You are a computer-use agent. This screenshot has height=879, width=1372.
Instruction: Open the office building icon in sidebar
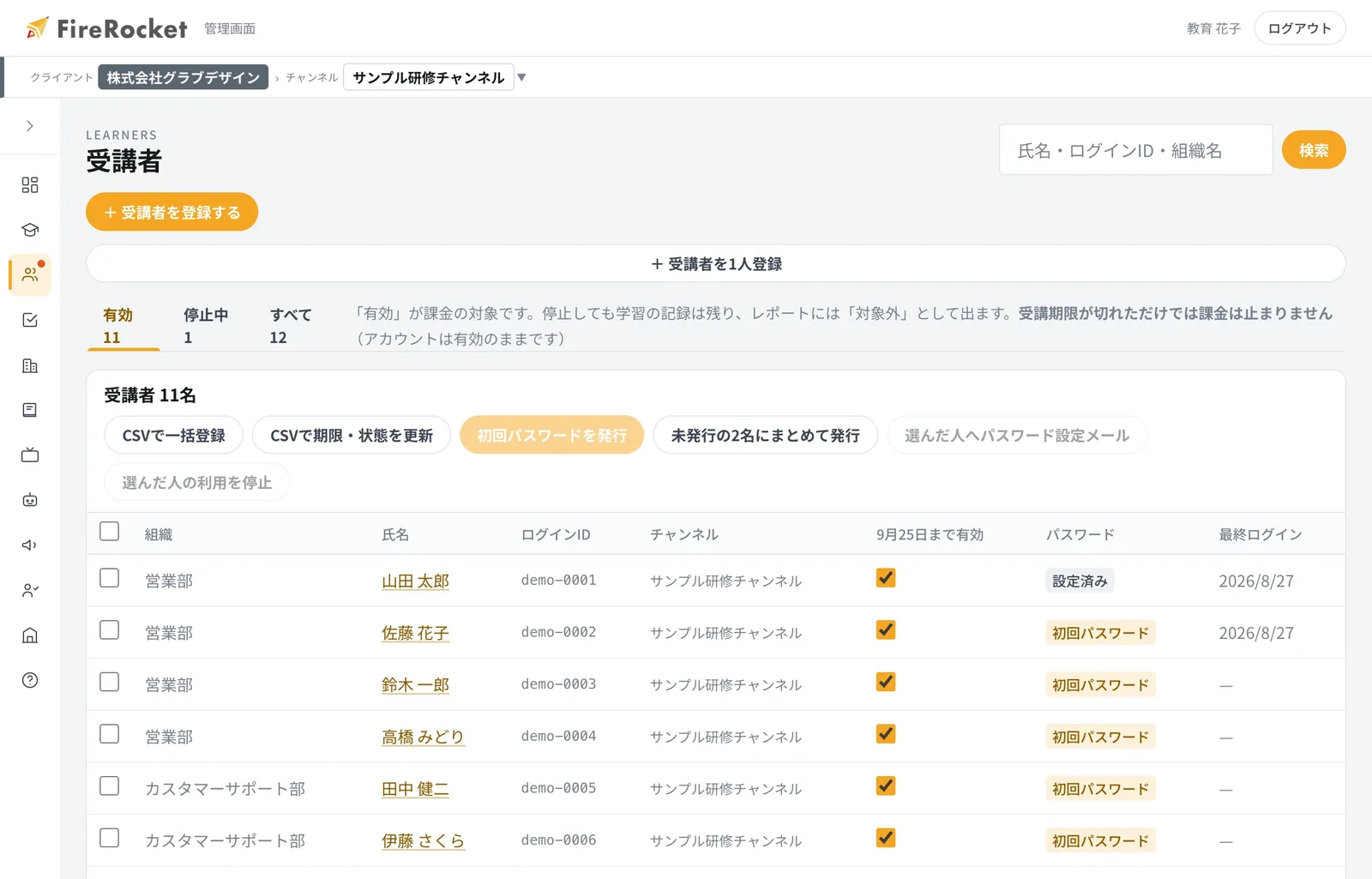(30, 365)
